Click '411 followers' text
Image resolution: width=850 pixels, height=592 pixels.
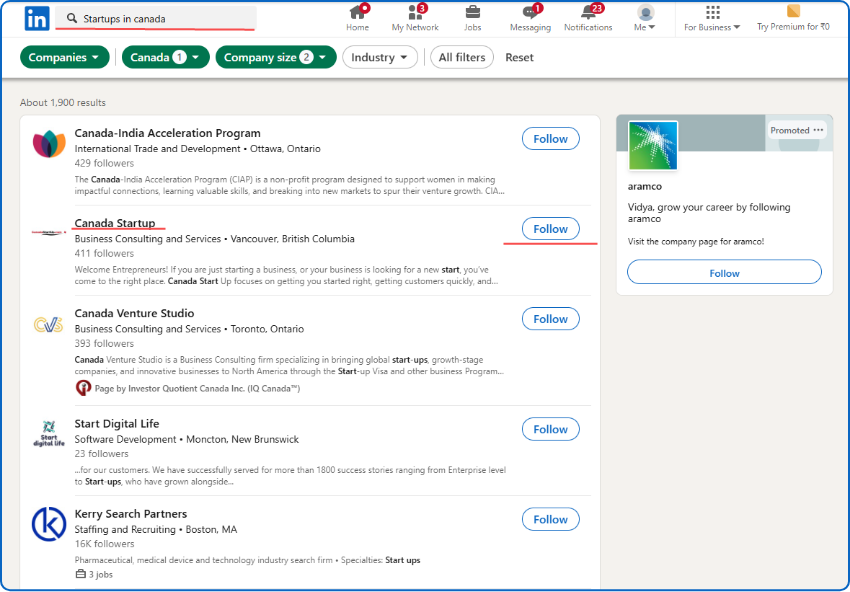tap(104, 253)
